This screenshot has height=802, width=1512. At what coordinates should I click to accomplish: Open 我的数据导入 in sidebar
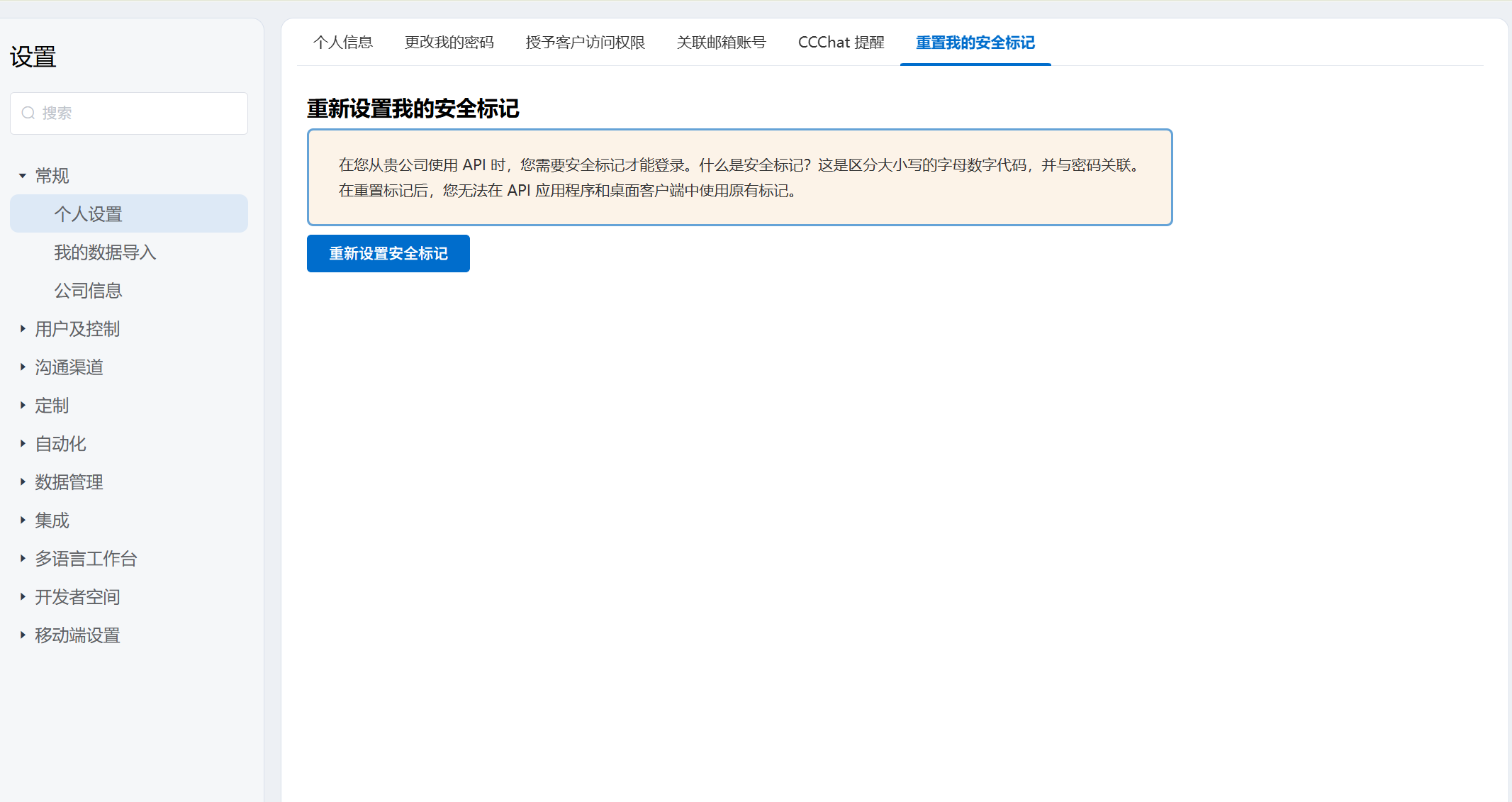(x=105, y=252)
